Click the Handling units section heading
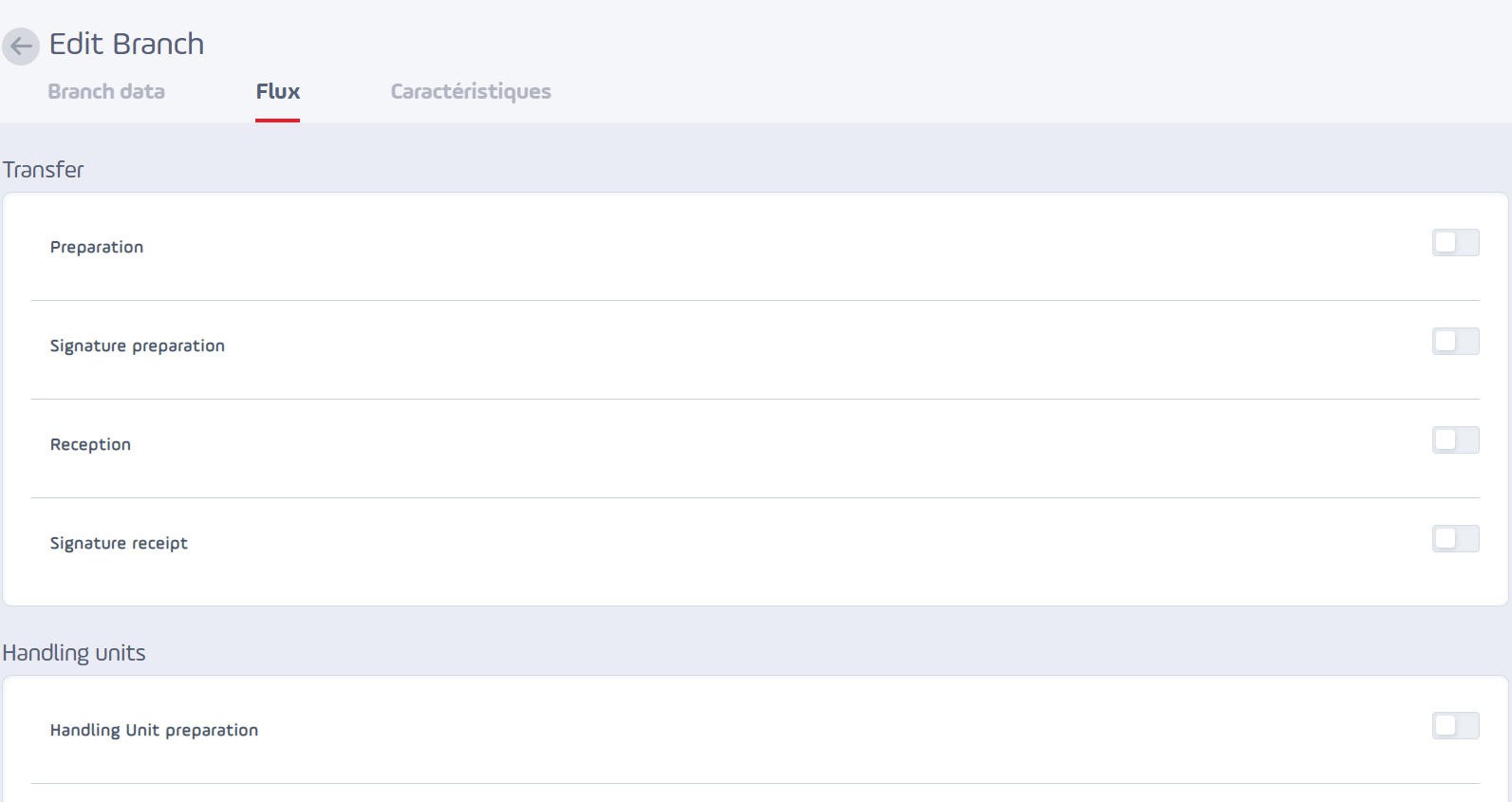 (74, 653)
